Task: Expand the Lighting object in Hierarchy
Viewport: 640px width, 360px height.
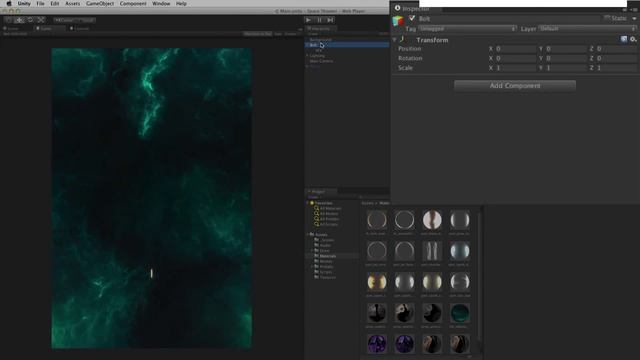Action: click(307, 56)
